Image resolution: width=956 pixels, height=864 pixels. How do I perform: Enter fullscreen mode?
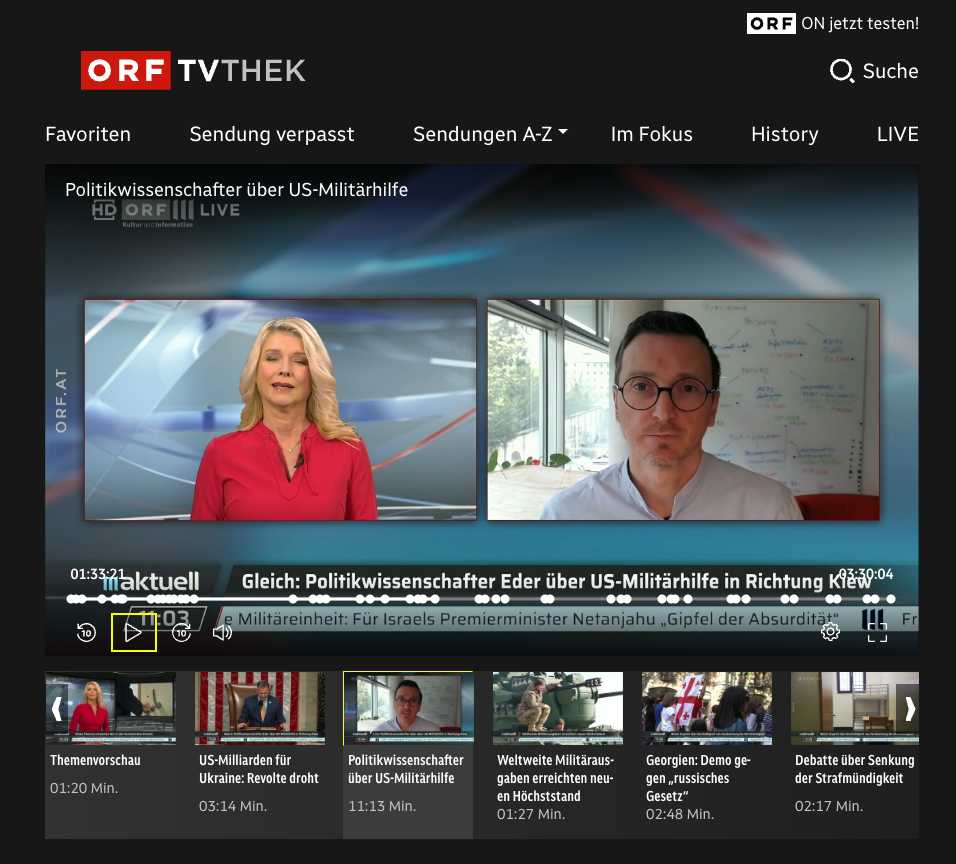coord(877,632)
